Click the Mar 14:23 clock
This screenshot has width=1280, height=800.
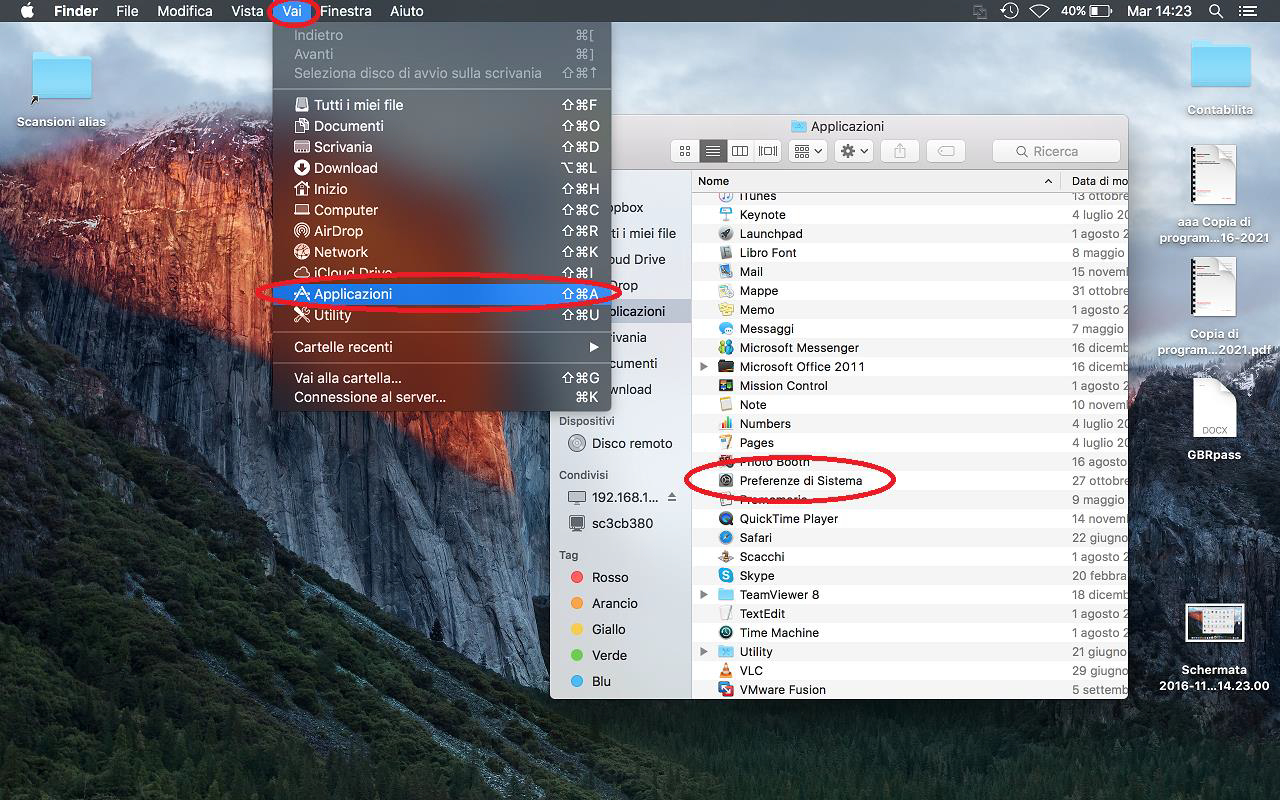point(1159,11)
